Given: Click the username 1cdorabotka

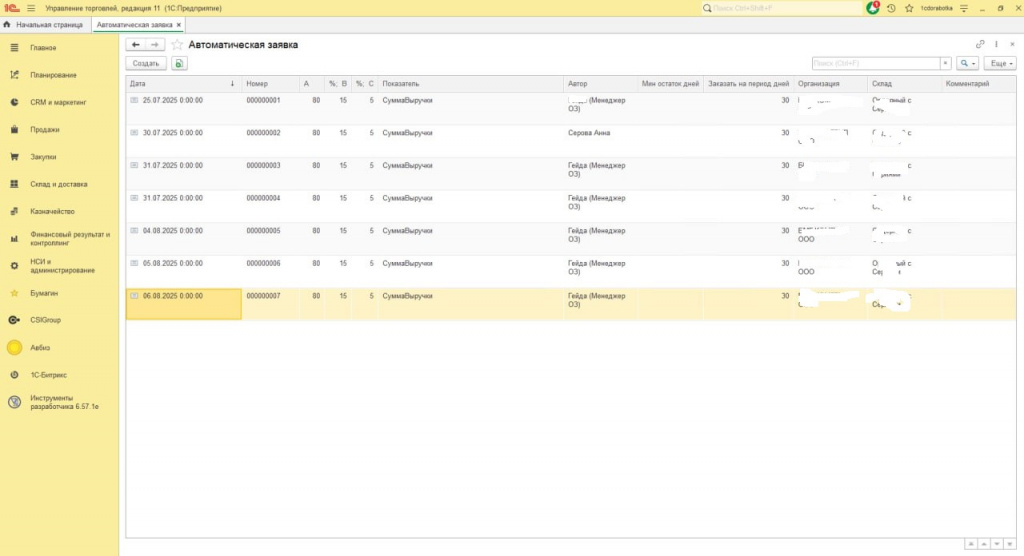Looking at the screenshot, I should pos(936,8).
